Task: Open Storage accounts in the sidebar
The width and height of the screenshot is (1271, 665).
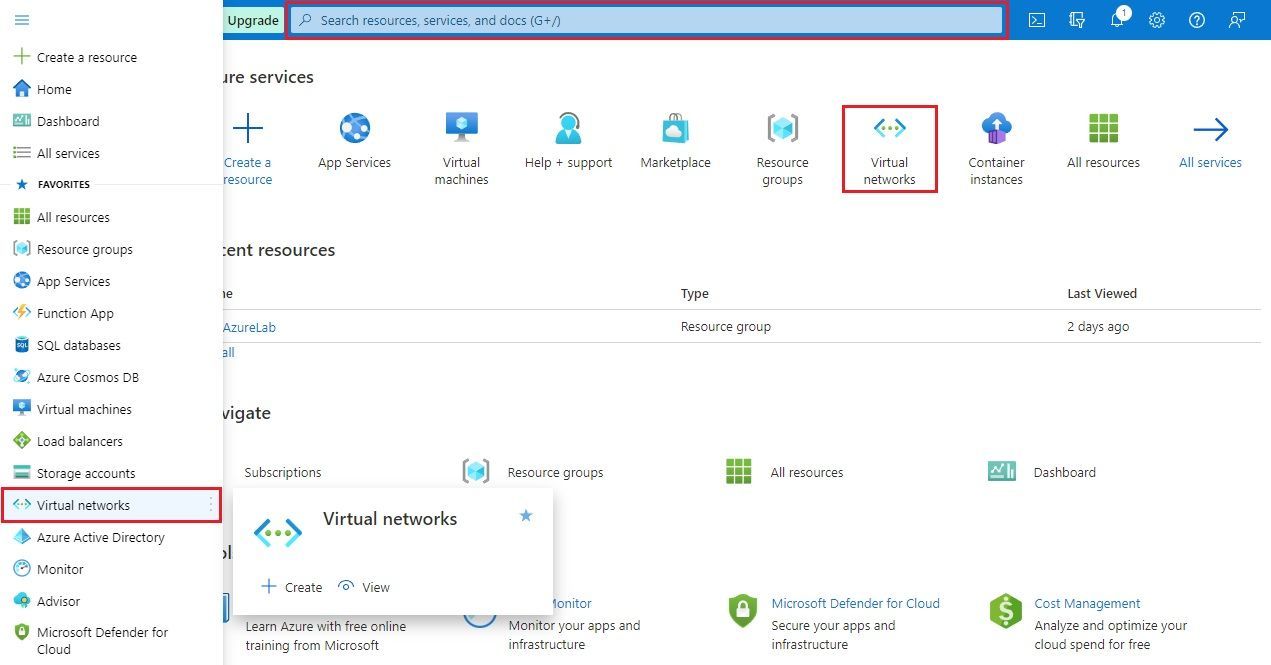Action: tap(86, 473)
